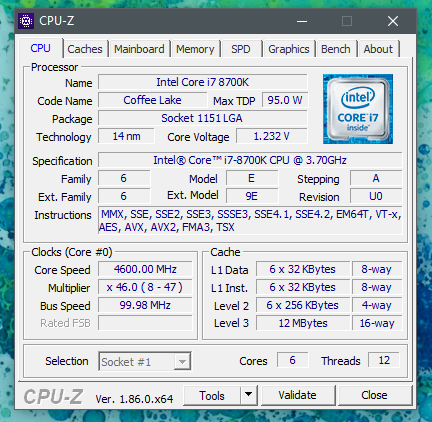Close the CPU-Z window with X
Screen dimensions: 432x422
coord(393,21)
